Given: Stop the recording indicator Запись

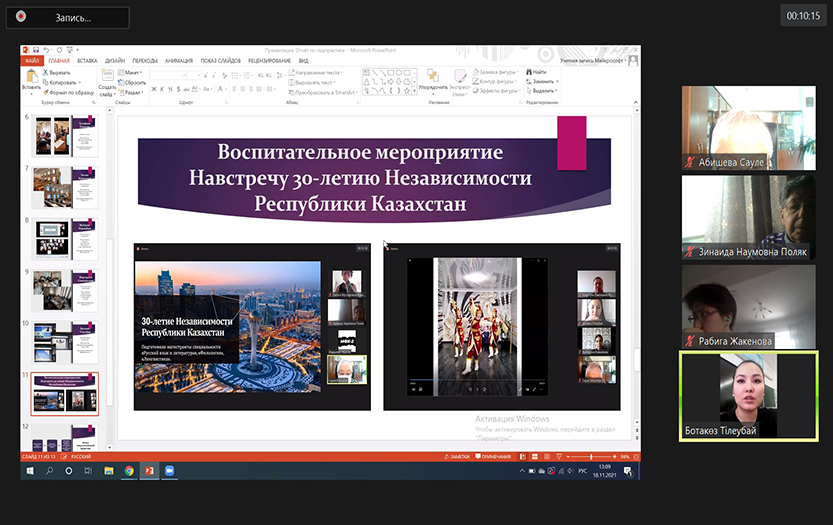Looking at the screenshot, I should click(x=22, y=18).
